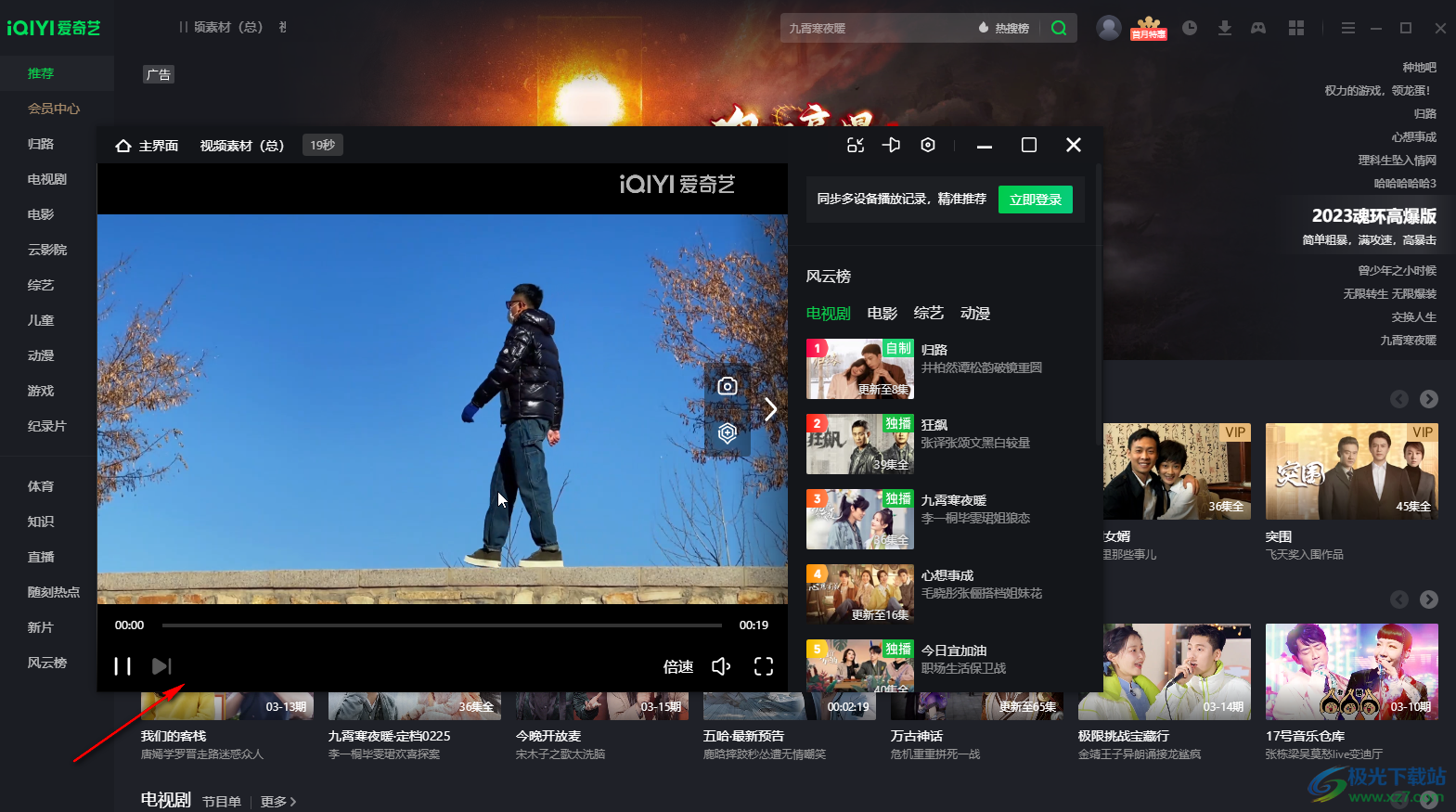1456x812 pixels.
Task: Open rank 2 show 狂飙 thumbnail
Action: pyautogui.click(x=860, y=444)
